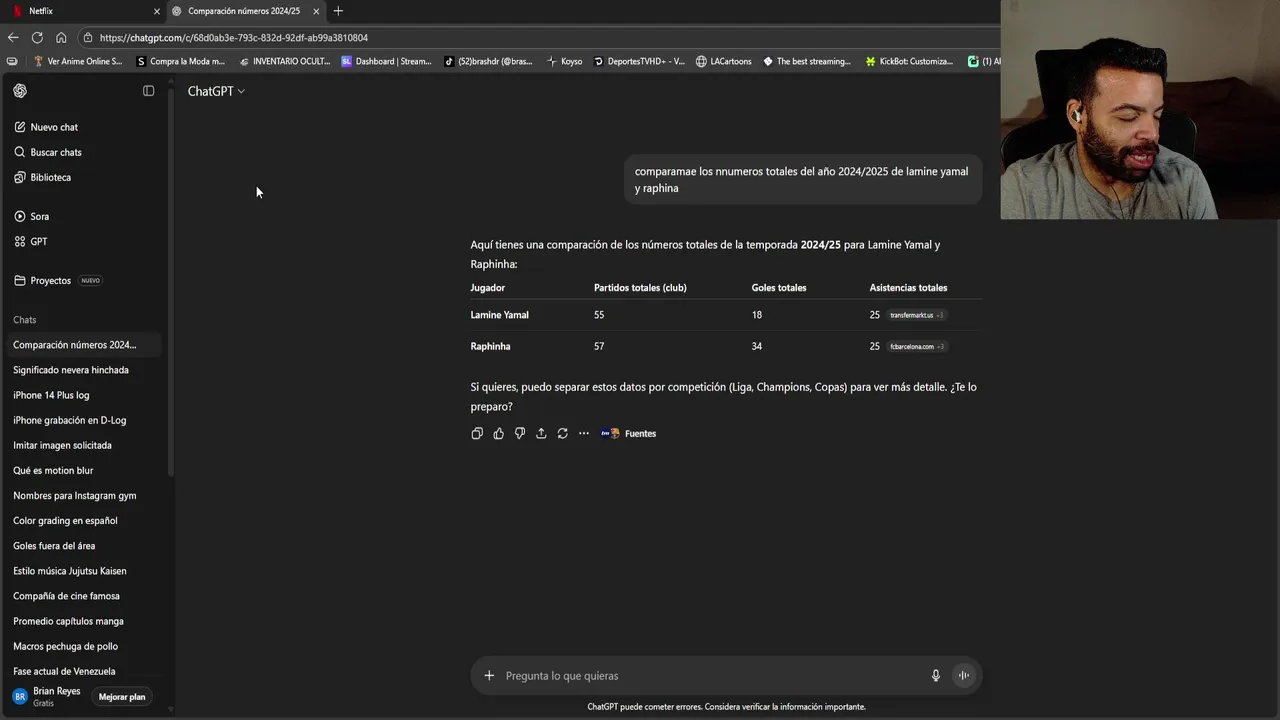Open chat 'iPhone grabación en D-Log'
1280x720 pixels.
[x=69, y=420]
